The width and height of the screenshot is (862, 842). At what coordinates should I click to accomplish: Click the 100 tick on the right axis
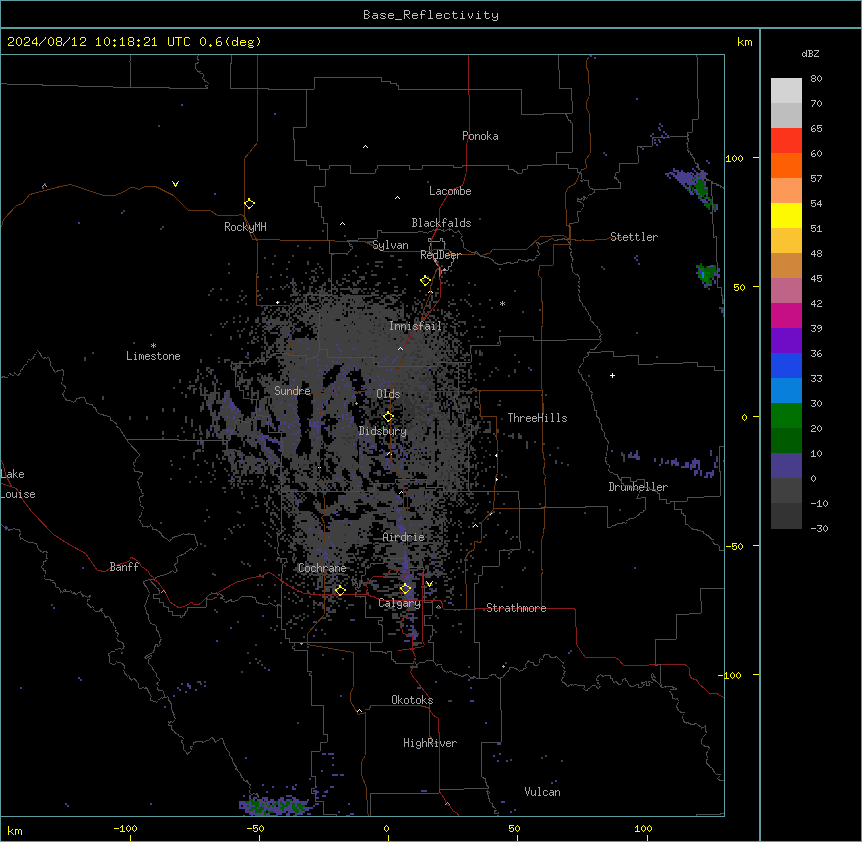[734, 158]
